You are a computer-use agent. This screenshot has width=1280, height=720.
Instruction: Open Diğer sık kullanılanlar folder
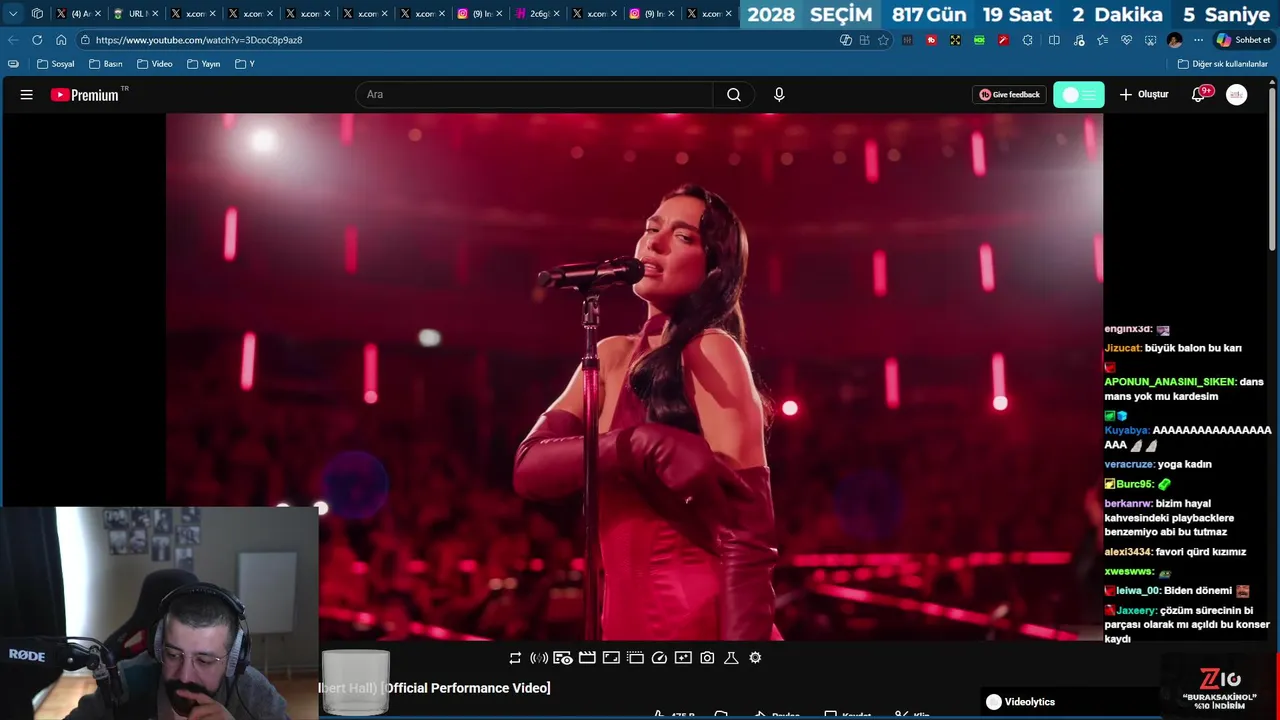tap(1222, 64)
